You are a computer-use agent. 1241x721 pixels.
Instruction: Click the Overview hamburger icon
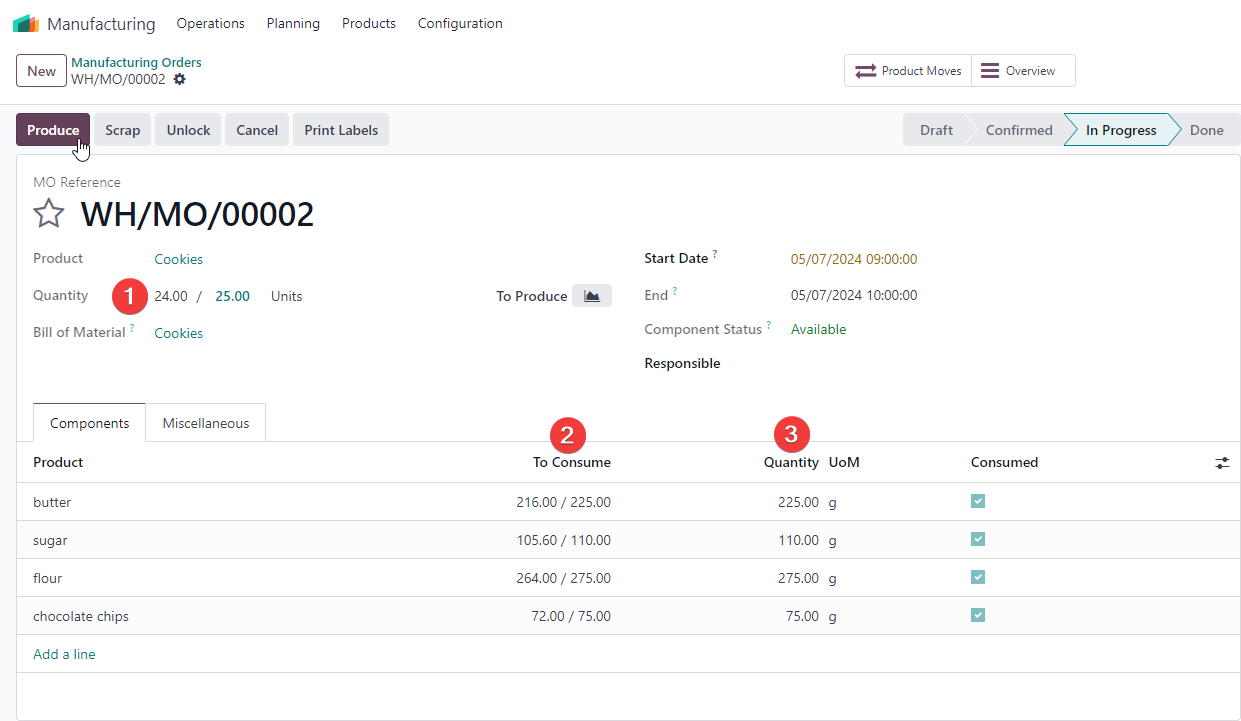coord(990,71)
